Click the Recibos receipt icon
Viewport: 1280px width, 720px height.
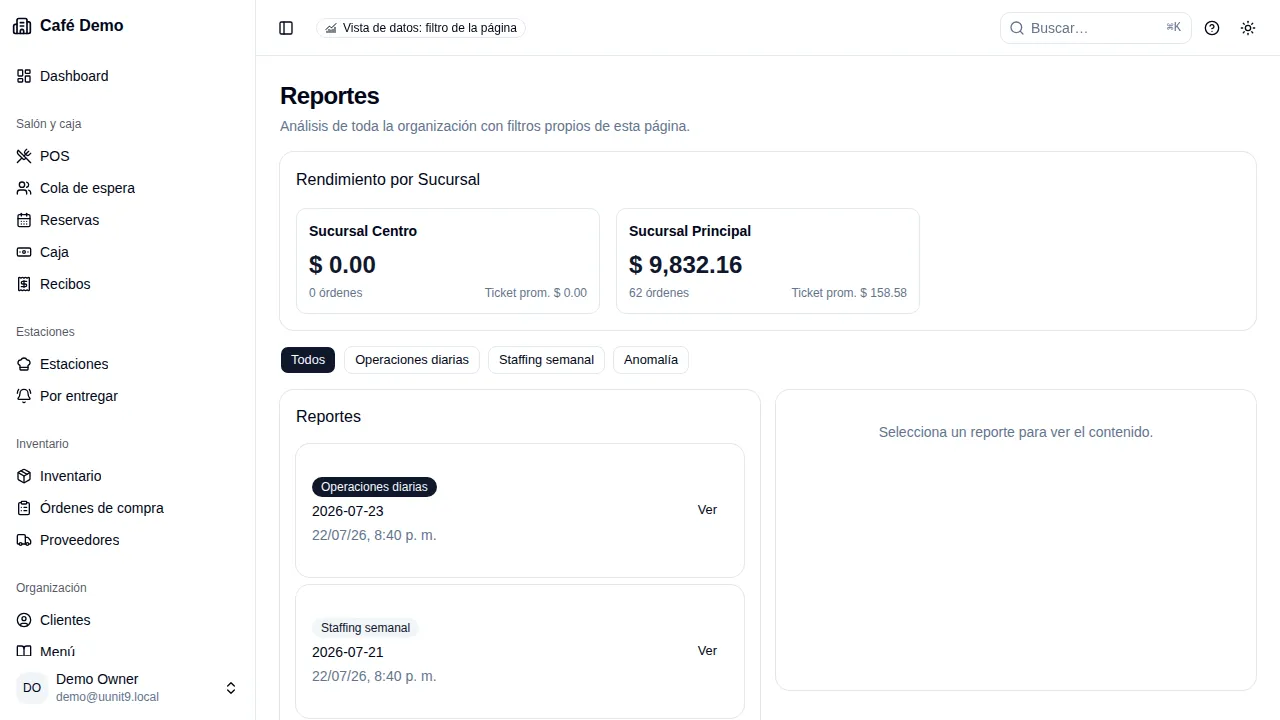click(24, 284)
